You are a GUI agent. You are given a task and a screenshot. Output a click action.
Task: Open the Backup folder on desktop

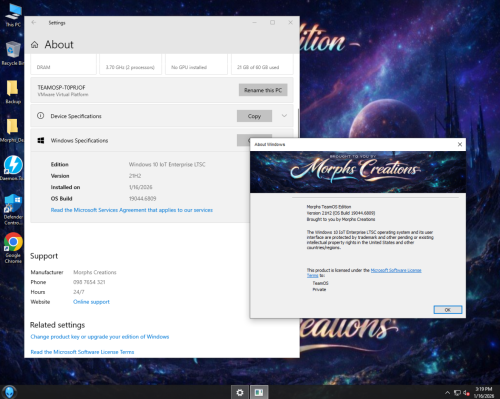click(x=13, y=92)
